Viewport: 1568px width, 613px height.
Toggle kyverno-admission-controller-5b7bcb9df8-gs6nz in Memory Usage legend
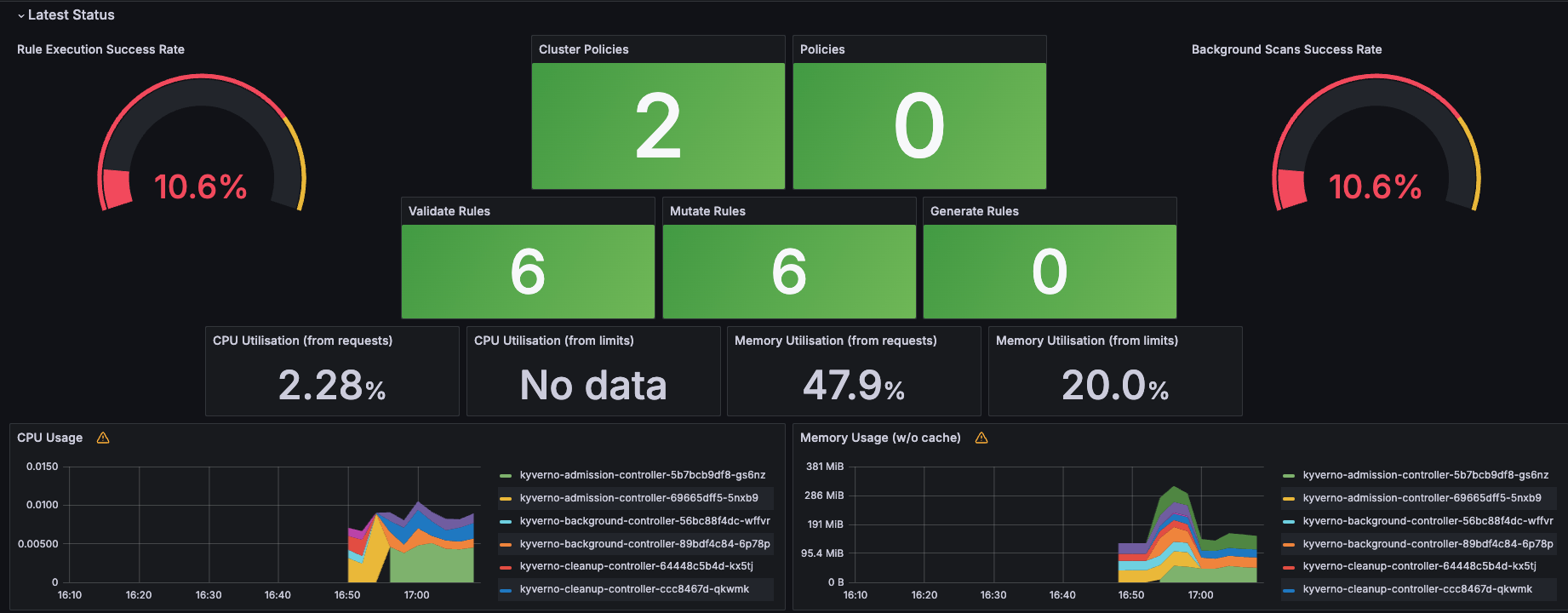[1426, 475]
